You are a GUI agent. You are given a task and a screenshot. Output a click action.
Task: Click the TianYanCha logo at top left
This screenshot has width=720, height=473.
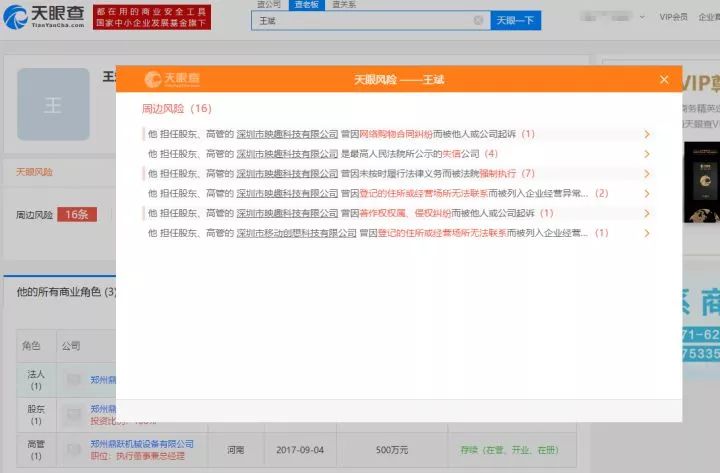44,17
